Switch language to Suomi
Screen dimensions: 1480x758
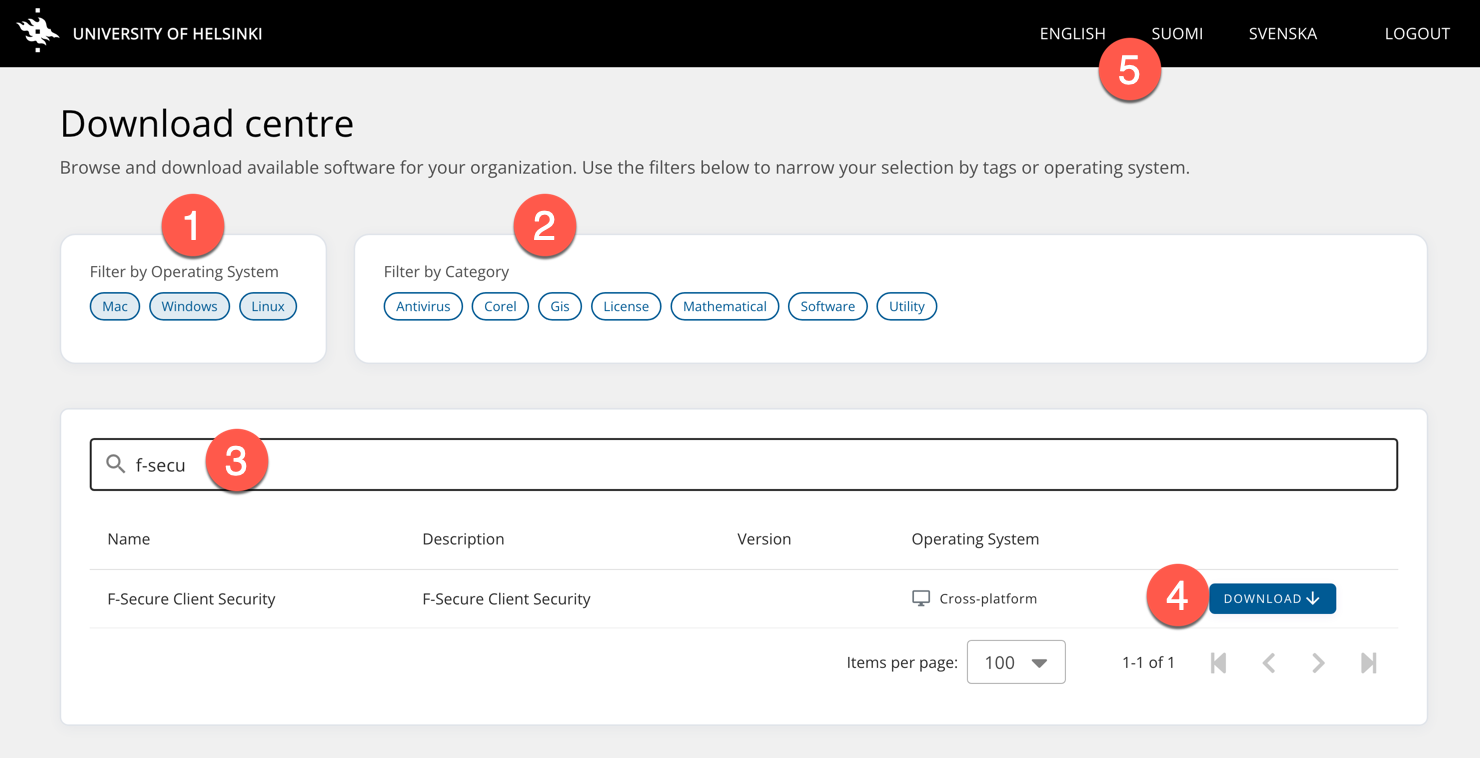point(1177,34)
